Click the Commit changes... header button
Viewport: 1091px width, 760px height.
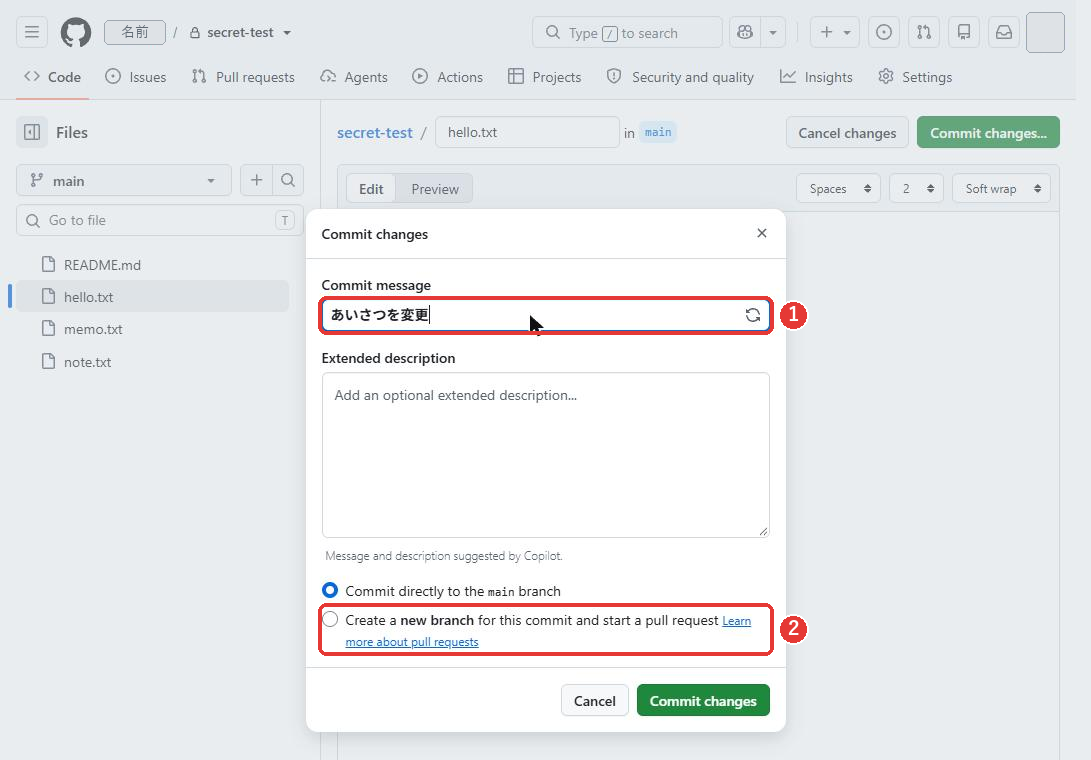988,132
